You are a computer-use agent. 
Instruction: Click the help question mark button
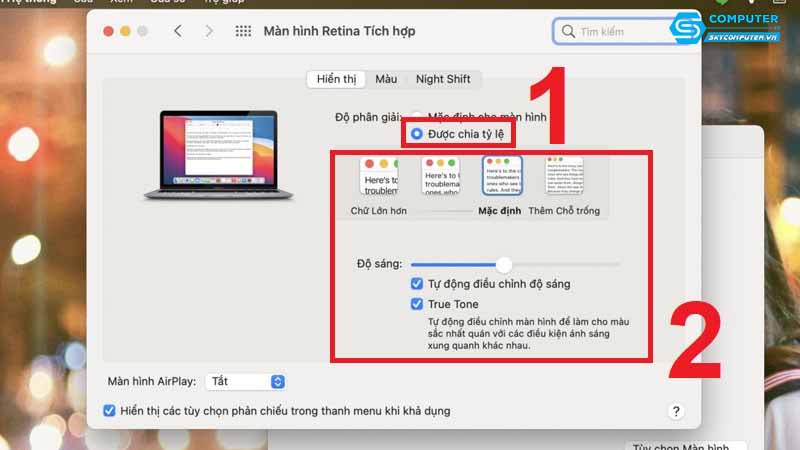[676, 411]
